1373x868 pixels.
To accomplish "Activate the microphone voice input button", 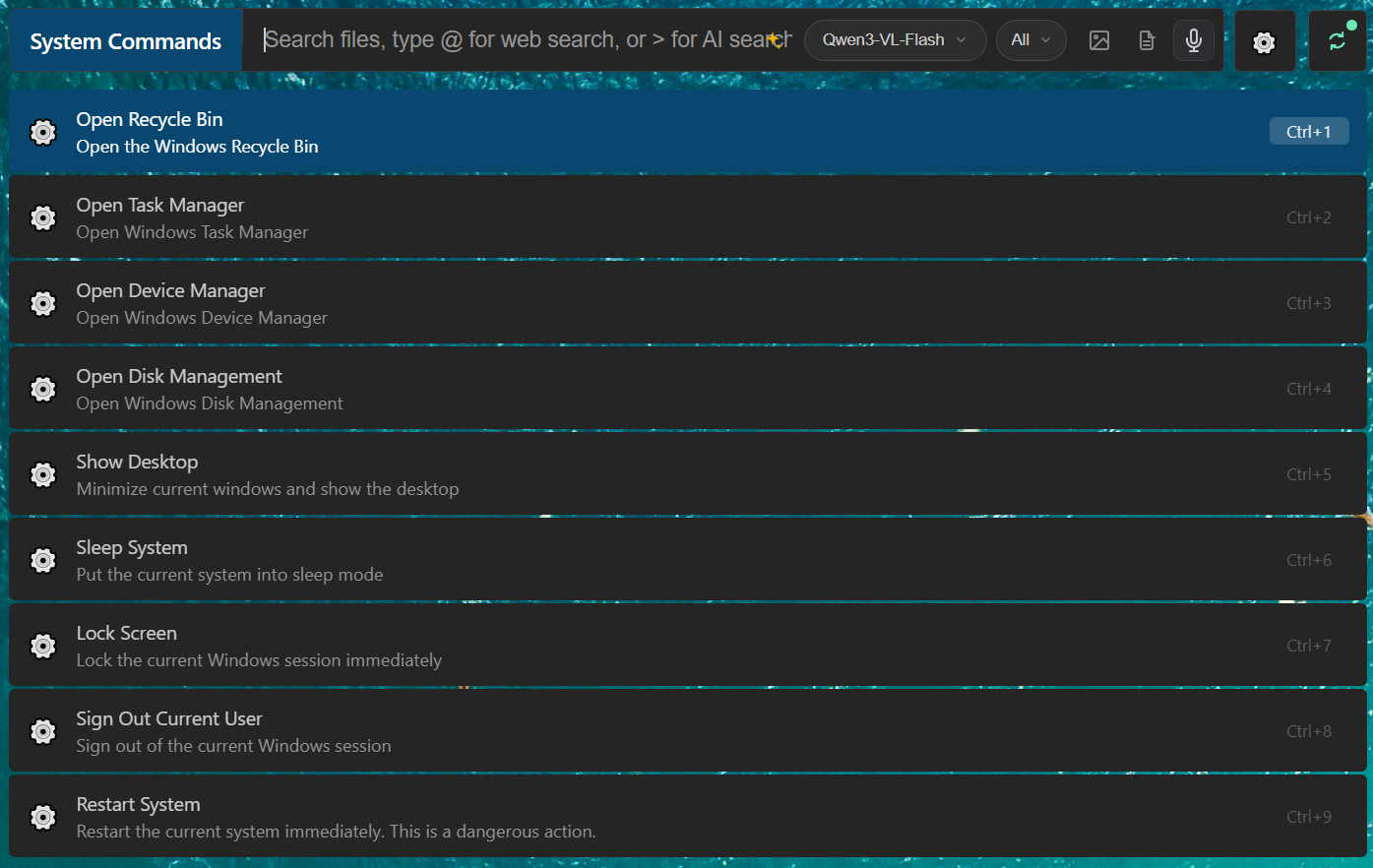I will pos(1194,40).
